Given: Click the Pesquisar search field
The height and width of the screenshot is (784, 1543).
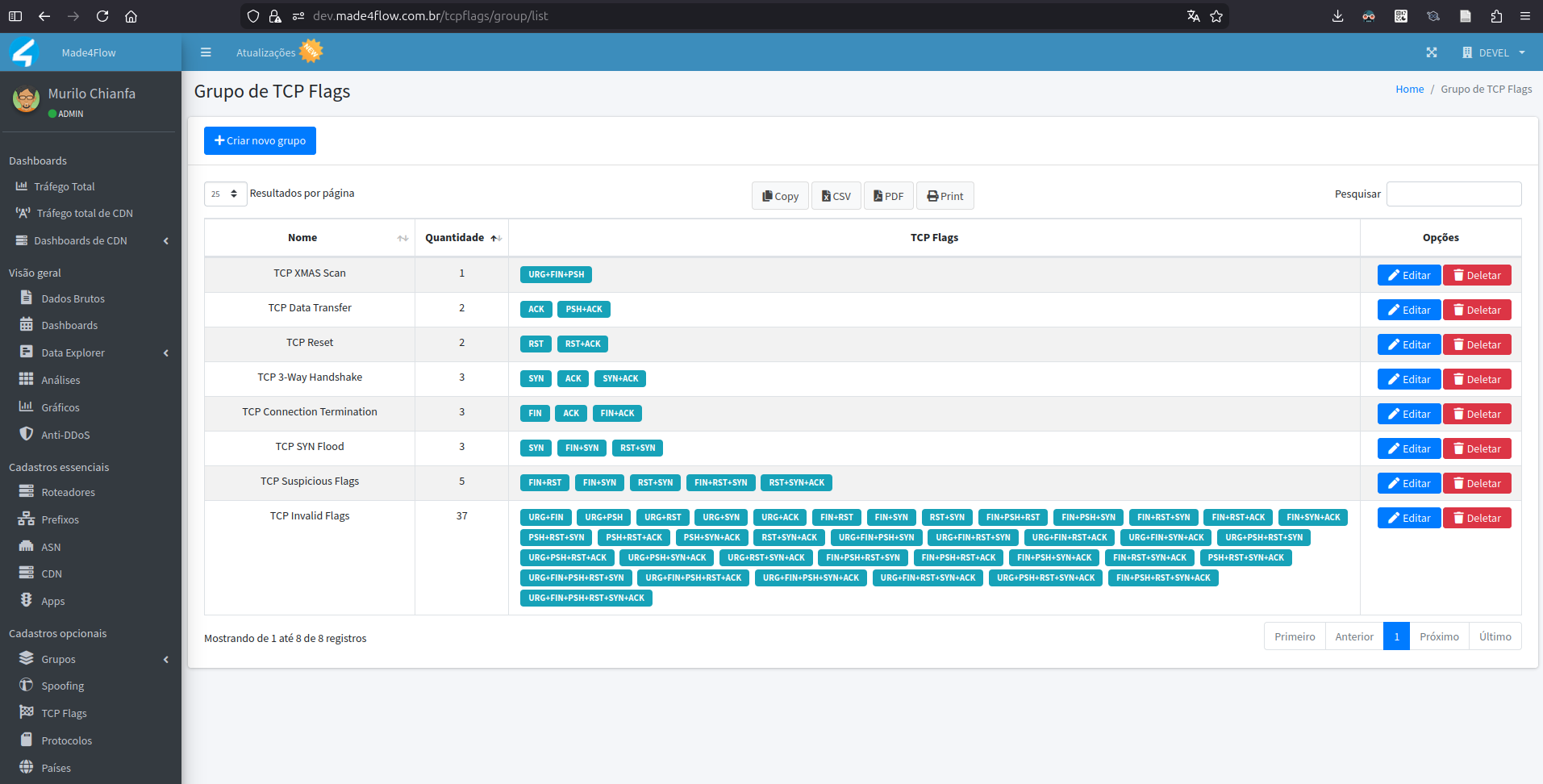Looking at the screenshot, I should [1453, 194].
